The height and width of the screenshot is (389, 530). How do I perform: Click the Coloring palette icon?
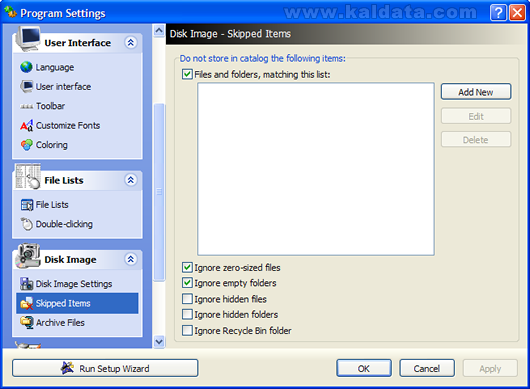coord(26,145)
